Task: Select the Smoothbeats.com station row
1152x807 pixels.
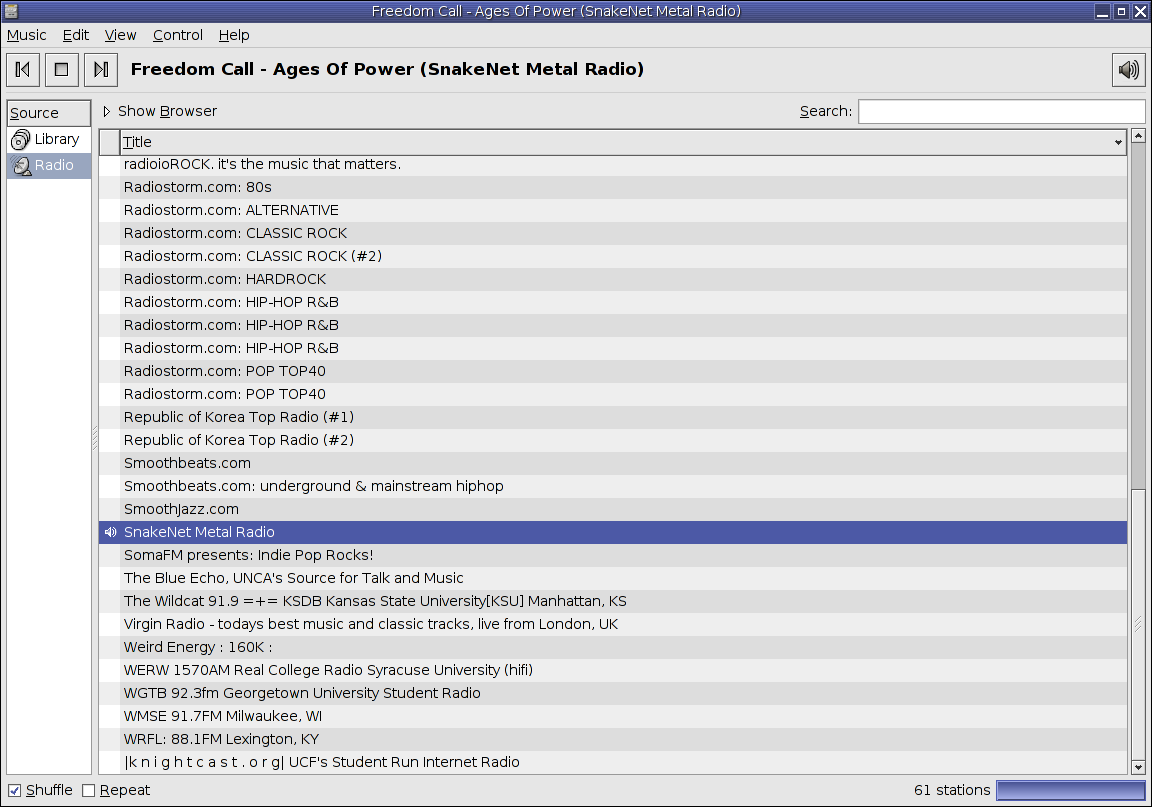Action: tap(613, 463)
